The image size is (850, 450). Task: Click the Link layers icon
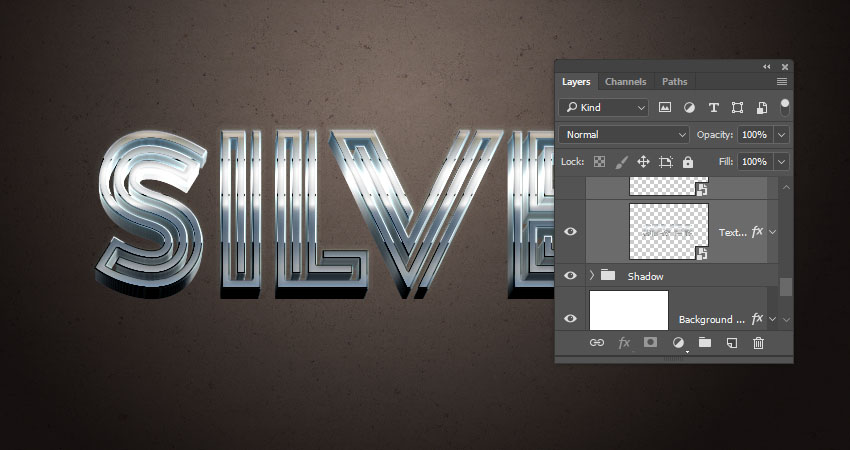point(597,343)
